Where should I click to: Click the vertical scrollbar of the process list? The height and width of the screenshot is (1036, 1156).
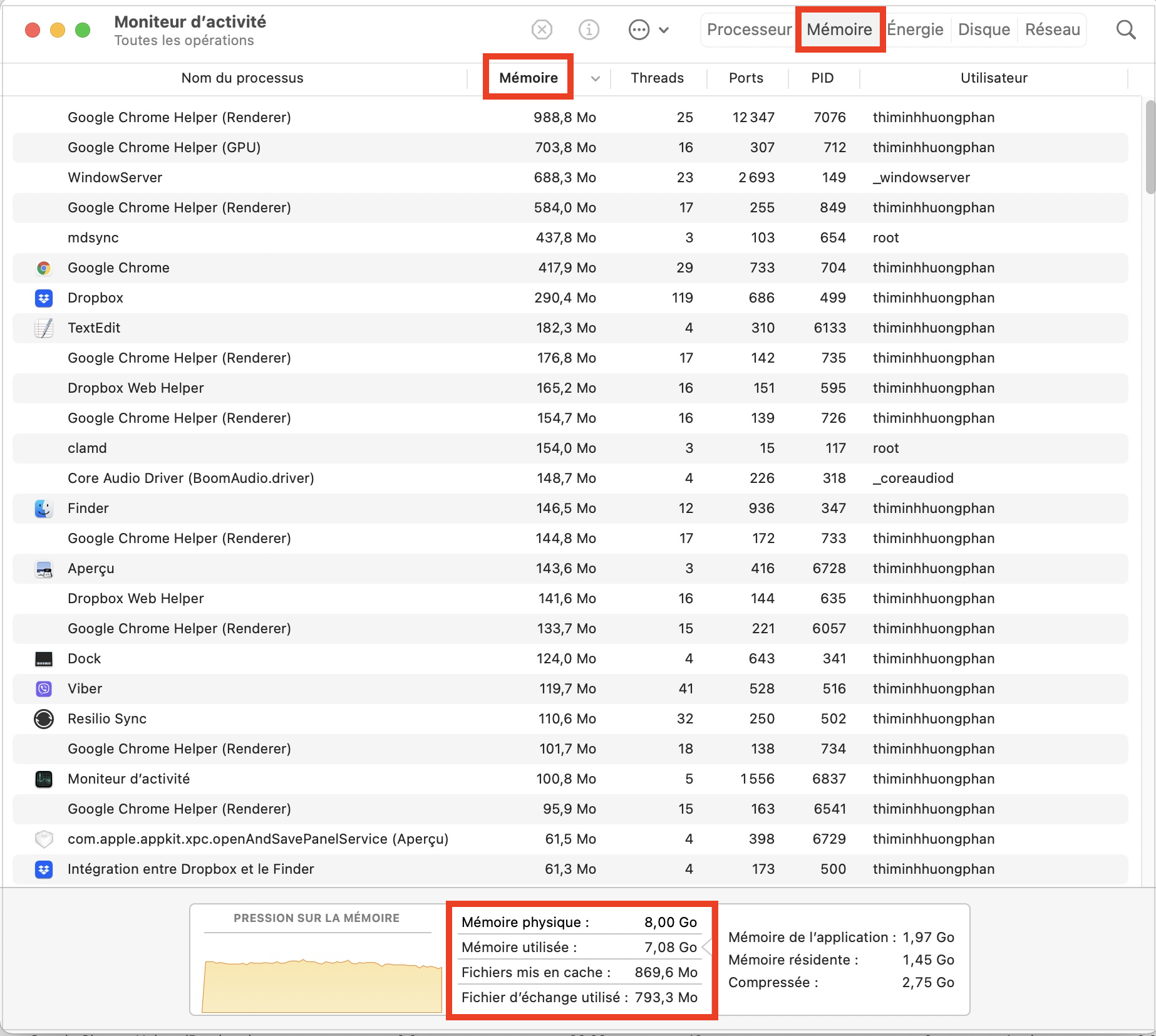point(1150,148)
